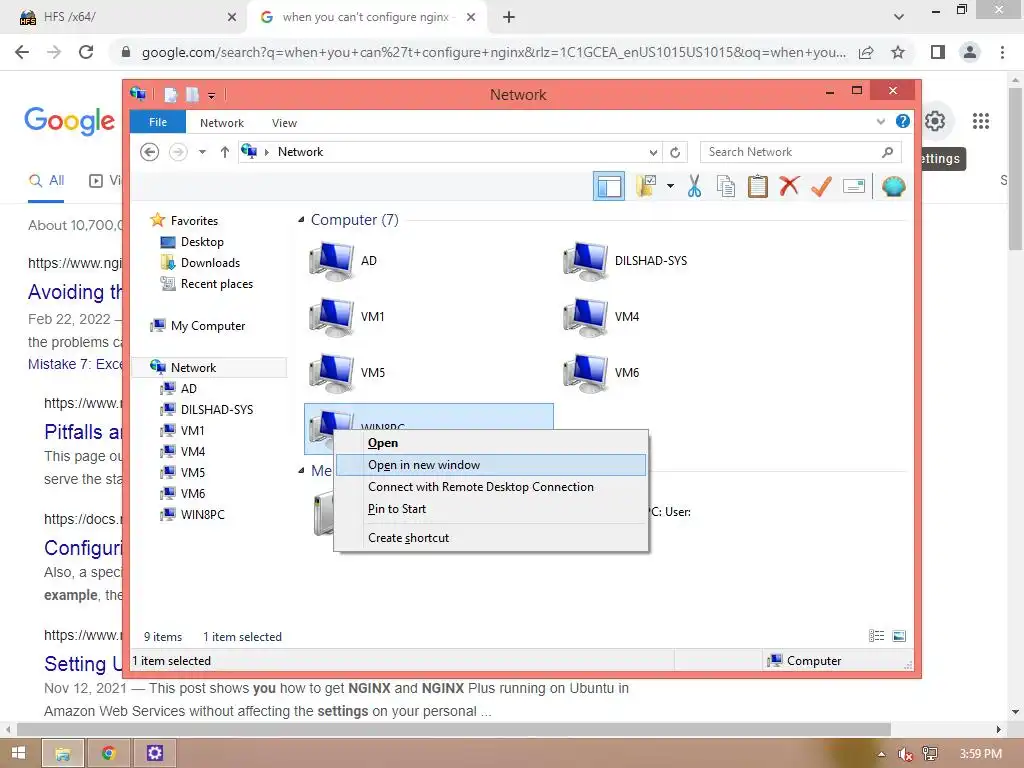
Task: Open Downloads in Favorites
Action: pos(210,263)
